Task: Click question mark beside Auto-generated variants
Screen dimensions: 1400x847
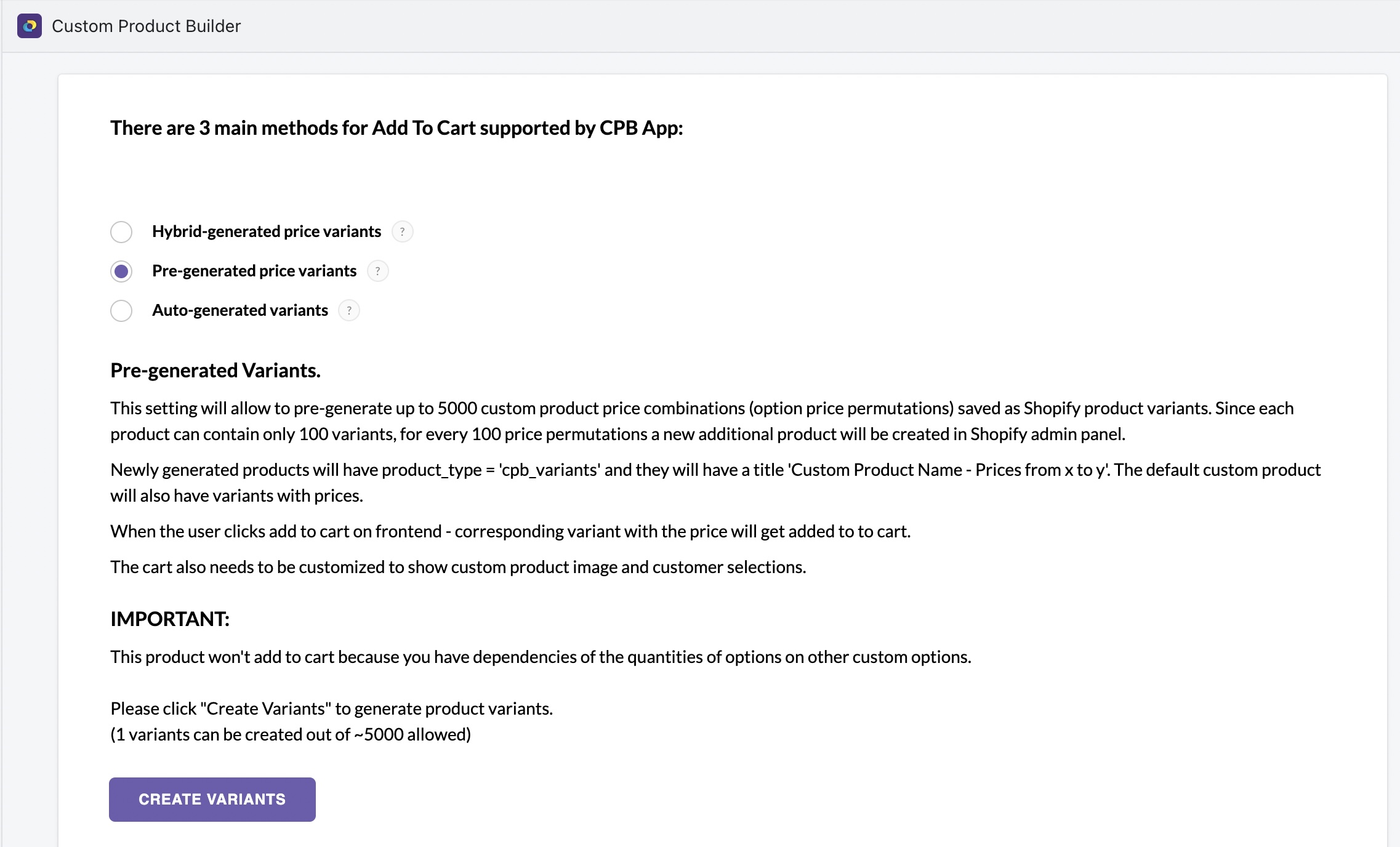Action: tap(349, 310)
